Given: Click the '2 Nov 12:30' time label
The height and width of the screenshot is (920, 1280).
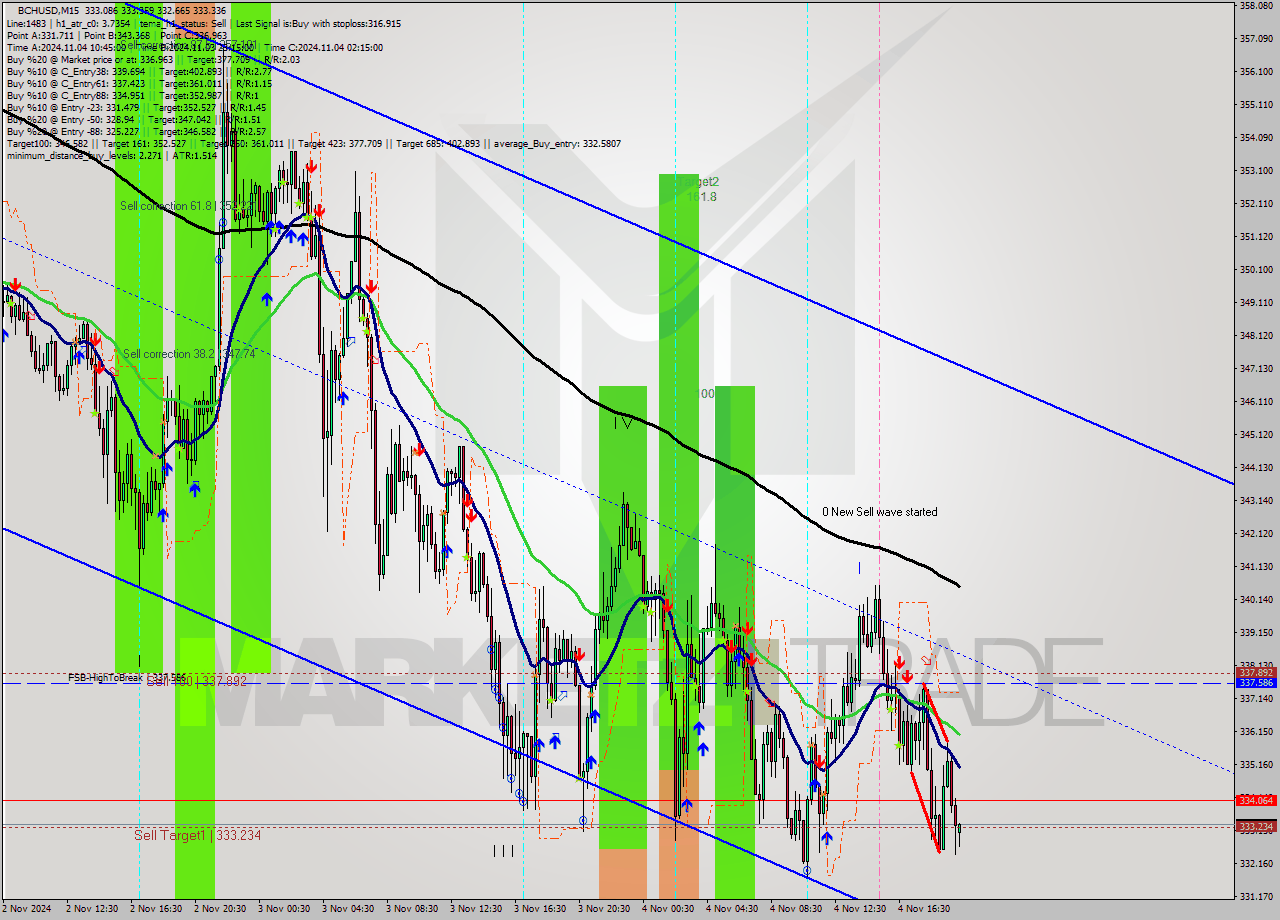Looking at the screenshot, I should [94, 909].
